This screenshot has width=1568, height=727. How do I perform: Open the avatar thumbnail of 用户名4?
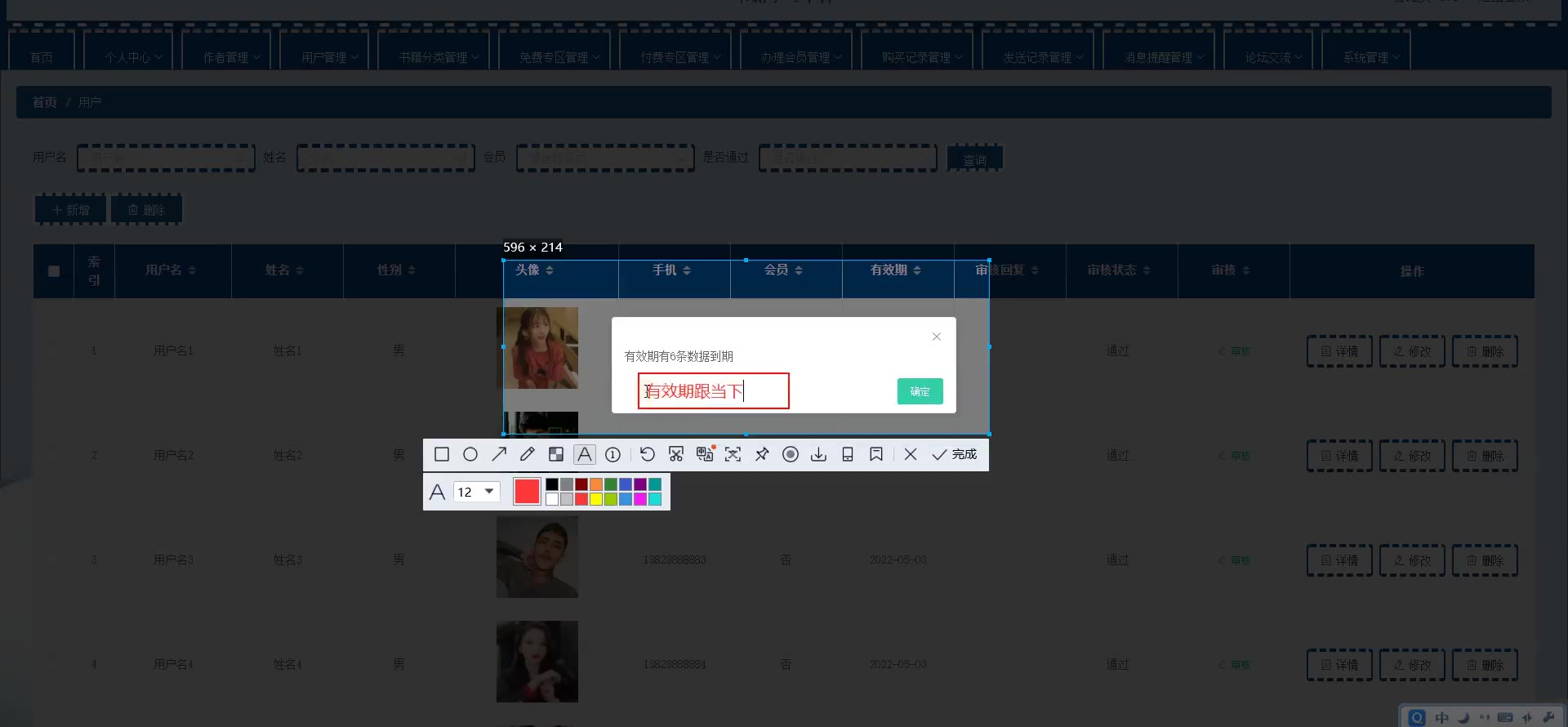tap(537, 662)
